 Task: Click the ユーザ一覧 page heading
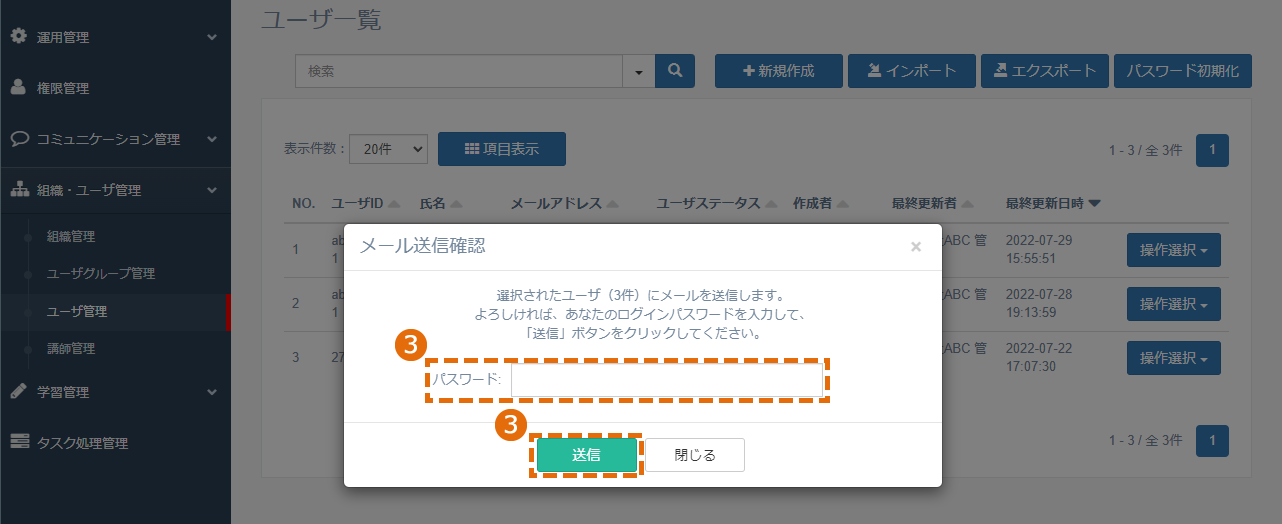coord(320,18)
